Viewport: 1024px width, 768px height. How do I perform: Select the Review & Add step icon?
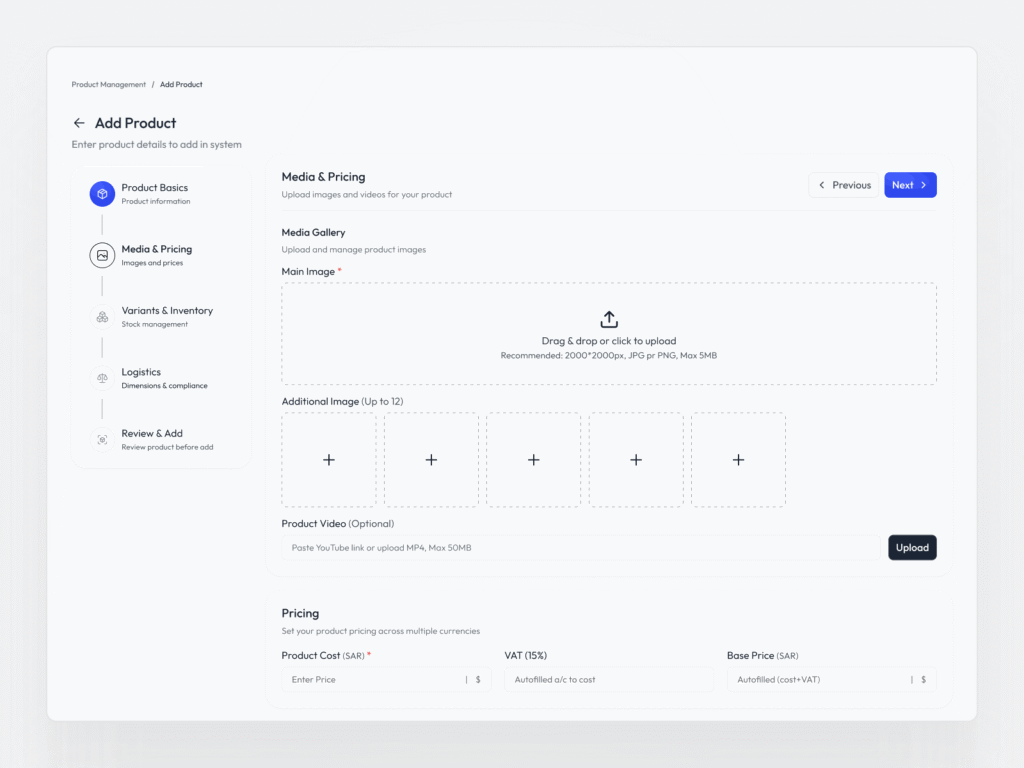pos(102,440)
